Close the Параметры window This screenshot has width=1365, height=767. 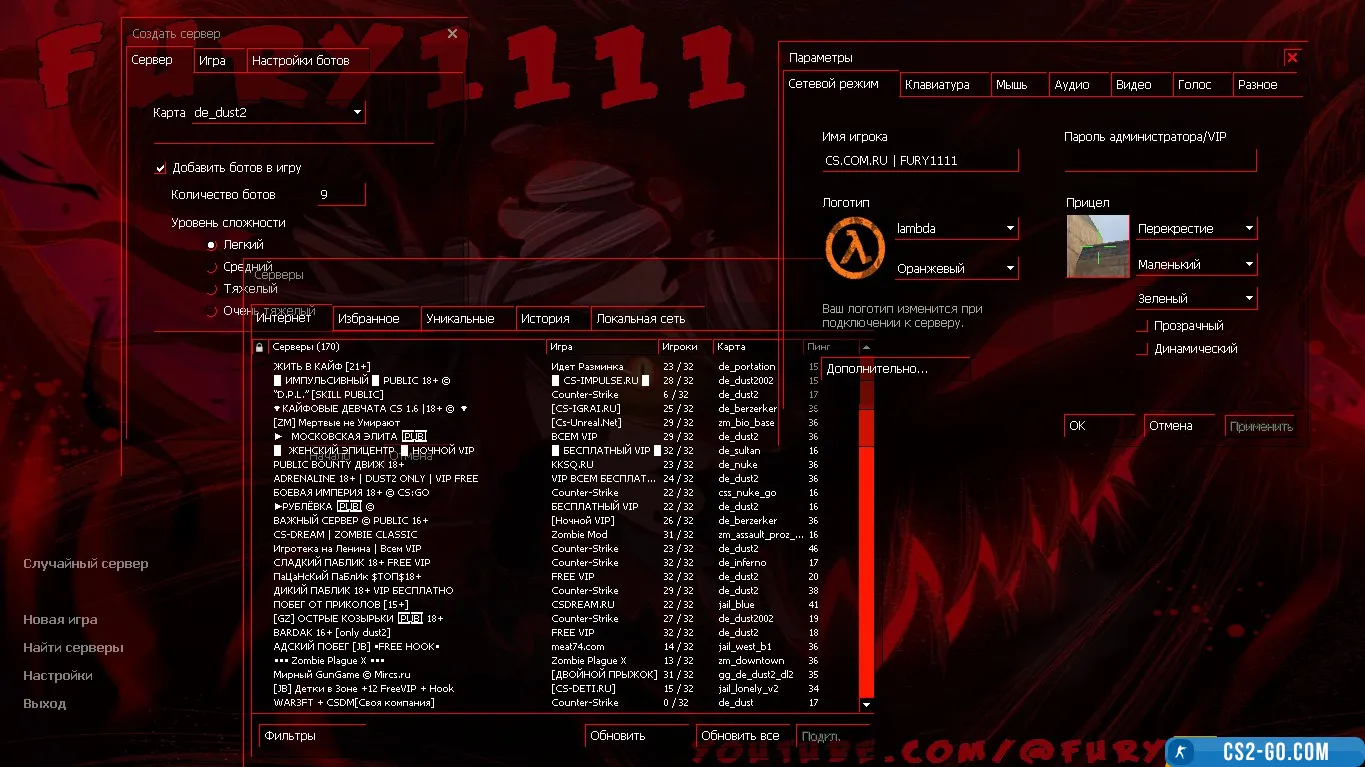point(1292,58)
